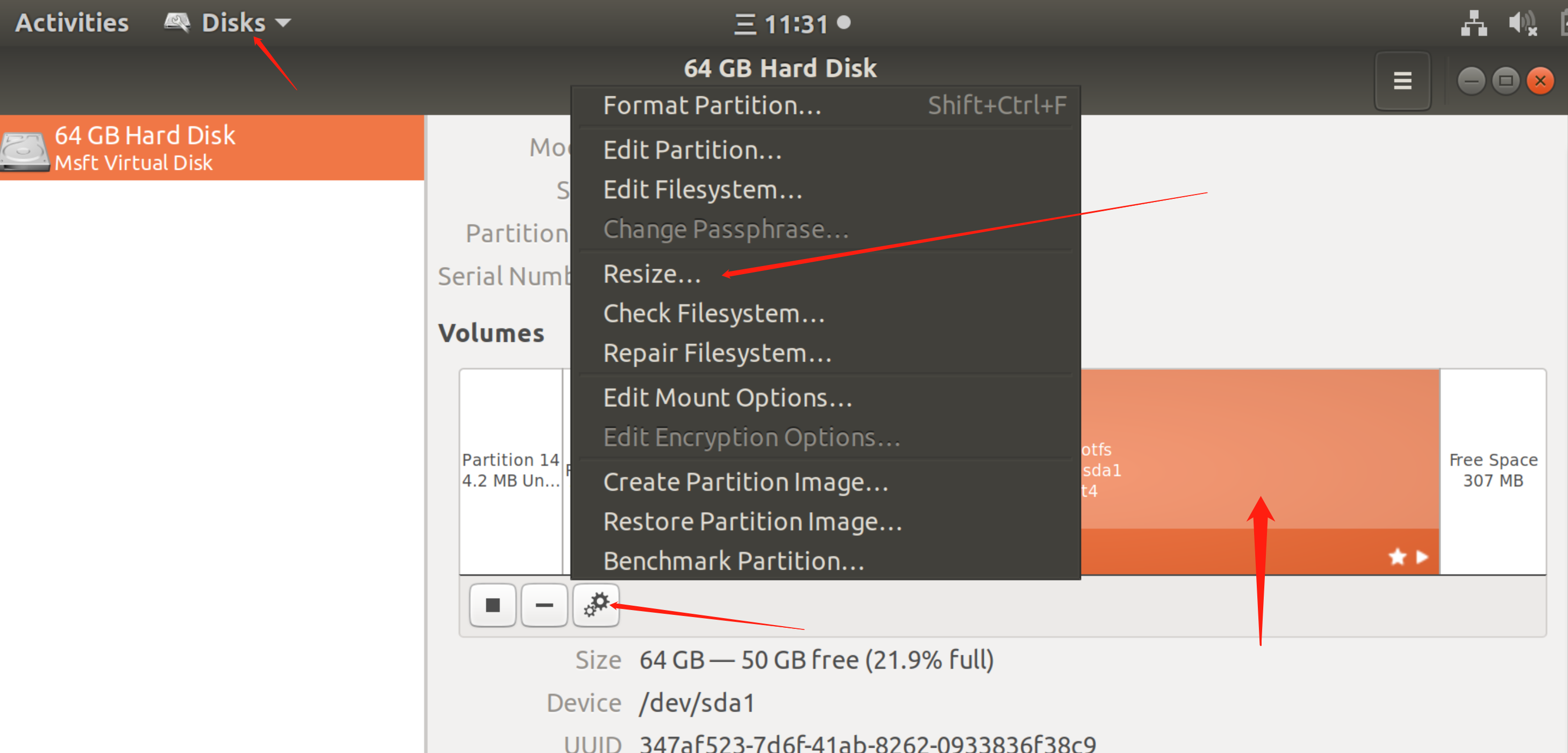Click the star icon on the mounted sda1 partition

[x=1397, y=556]
